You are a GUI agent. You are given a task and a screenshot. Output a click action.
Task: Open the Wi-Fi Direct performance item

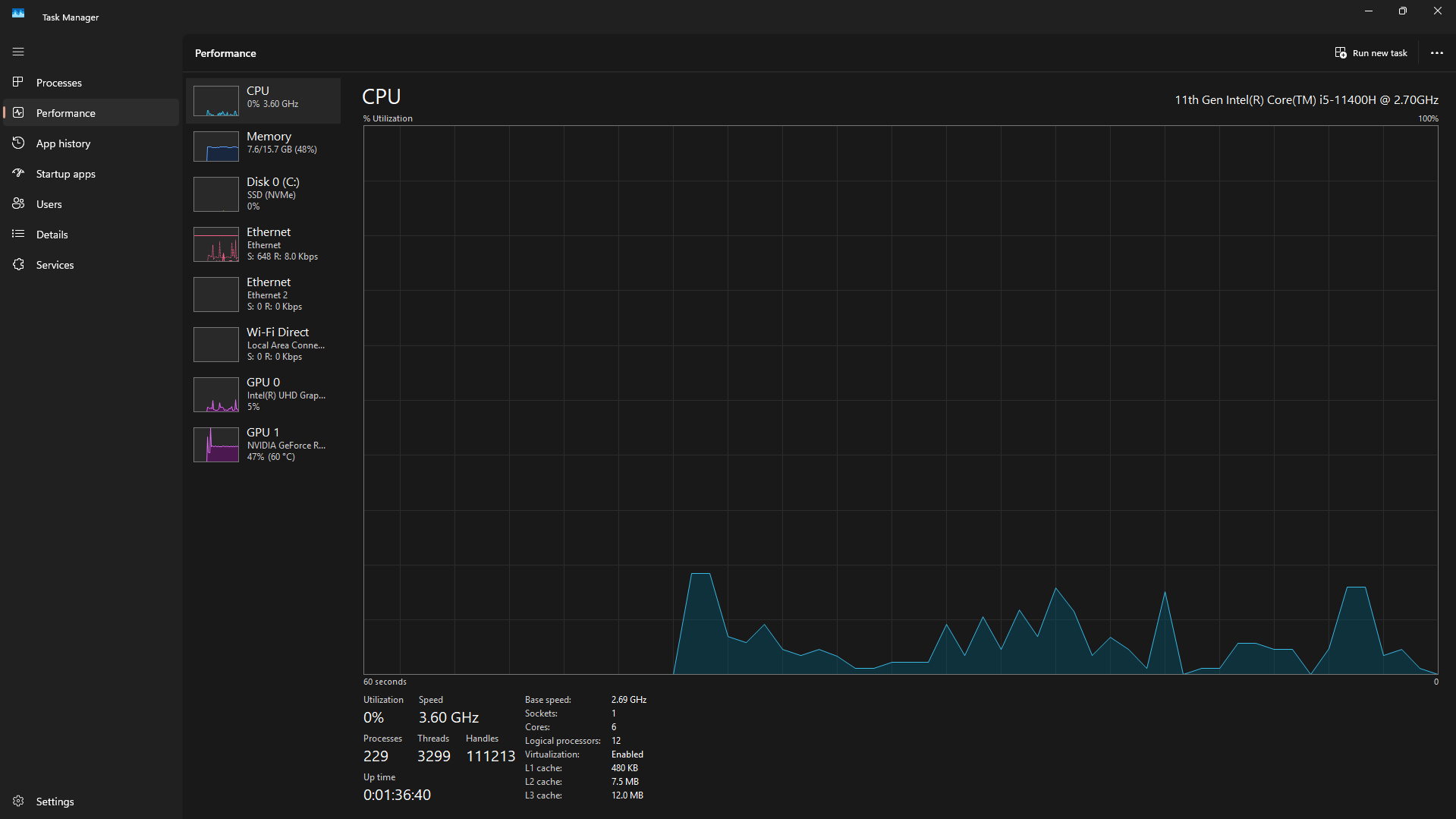click(263, 344)
